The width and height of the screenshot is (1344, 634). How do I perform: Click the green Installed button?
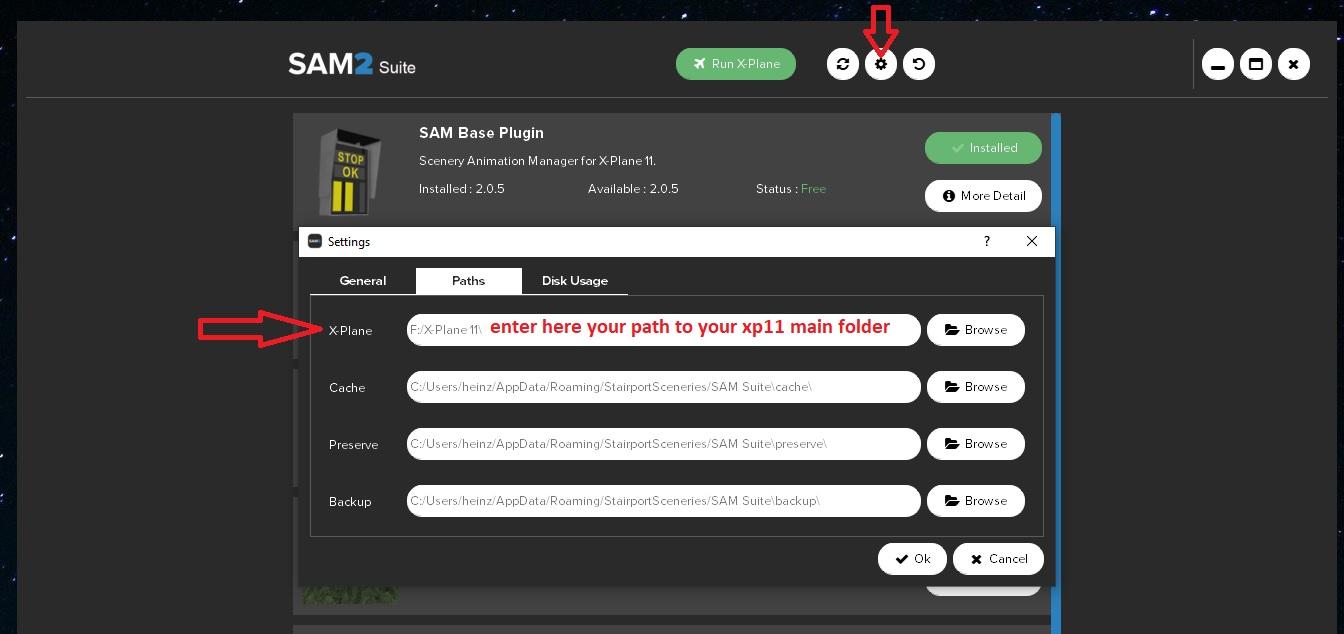click(x=983, y=148)
